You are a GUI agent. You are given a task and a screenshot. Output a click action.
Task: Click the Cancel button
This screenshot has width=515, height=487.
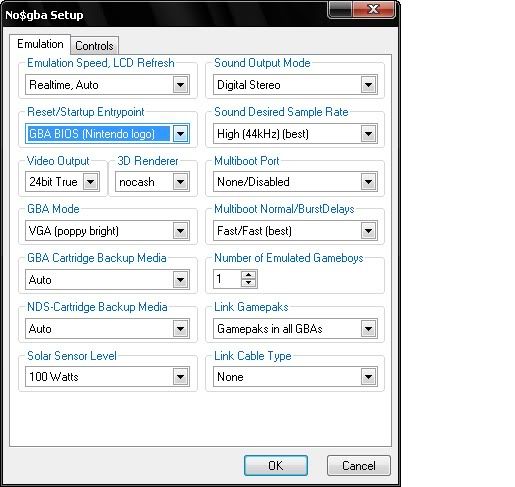pos(359,466)
